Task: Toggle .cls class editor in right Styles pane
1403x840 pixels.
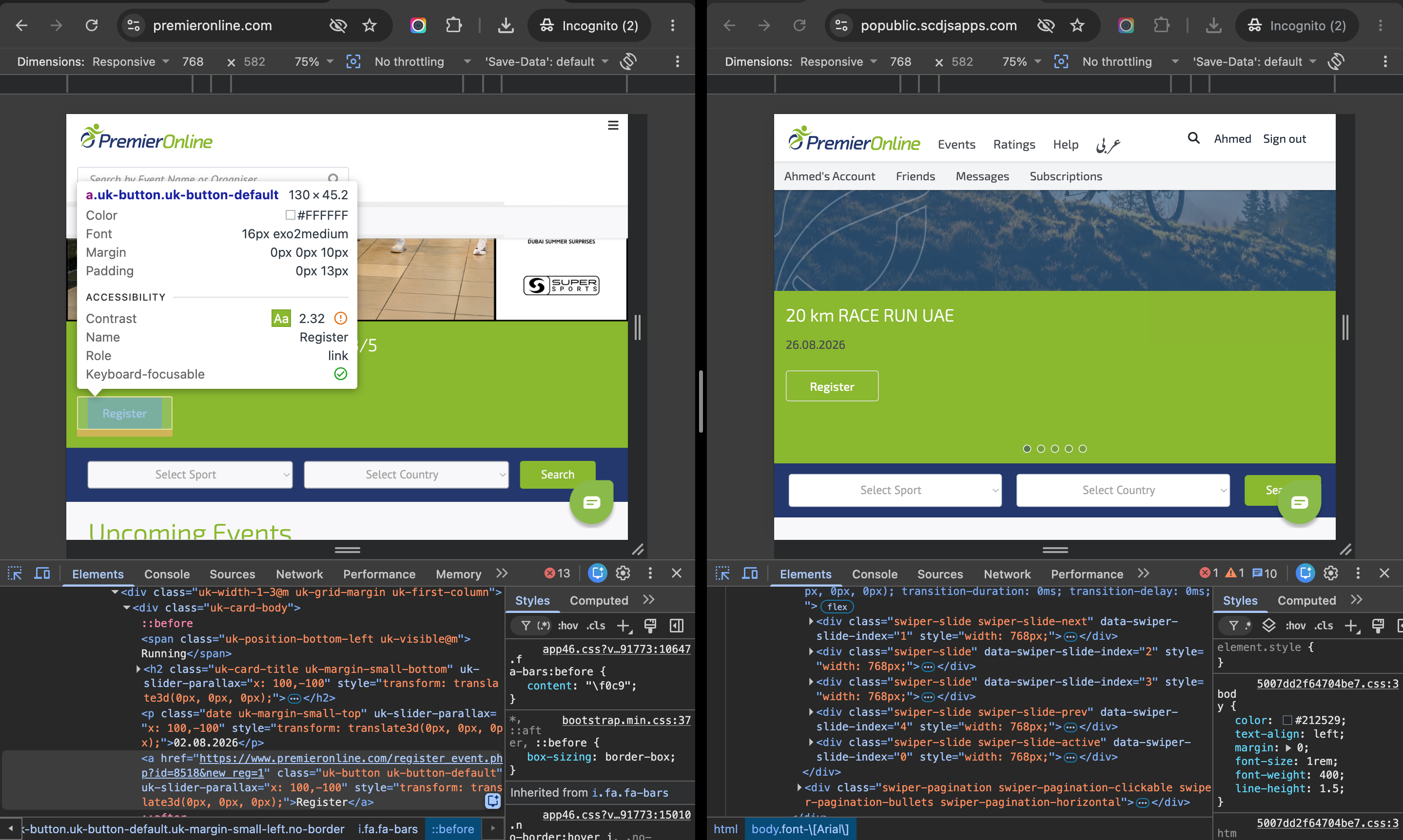Action: (x=1324, y=626)
